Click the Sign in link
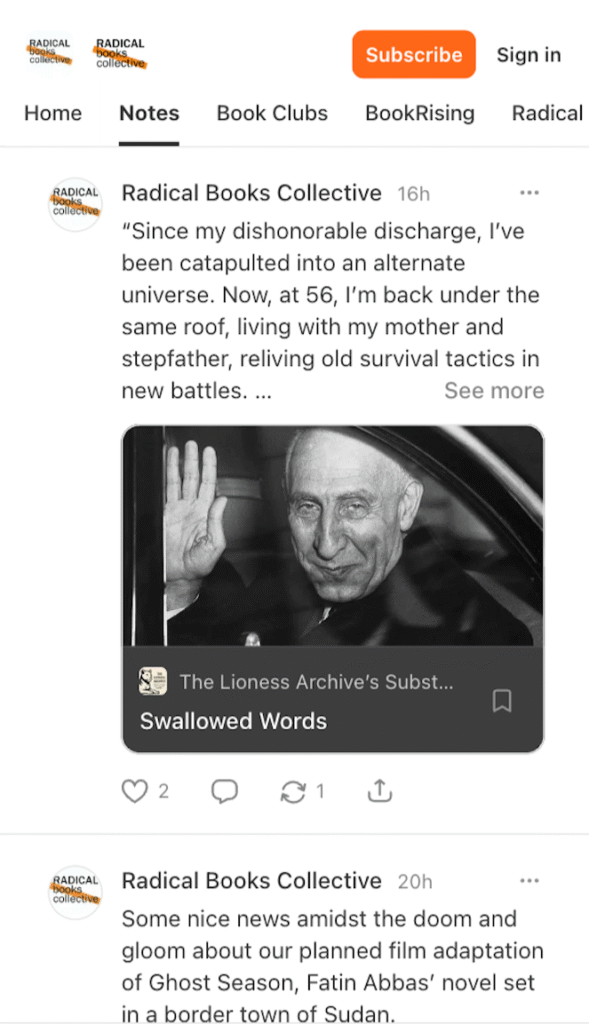 [529, 54]
